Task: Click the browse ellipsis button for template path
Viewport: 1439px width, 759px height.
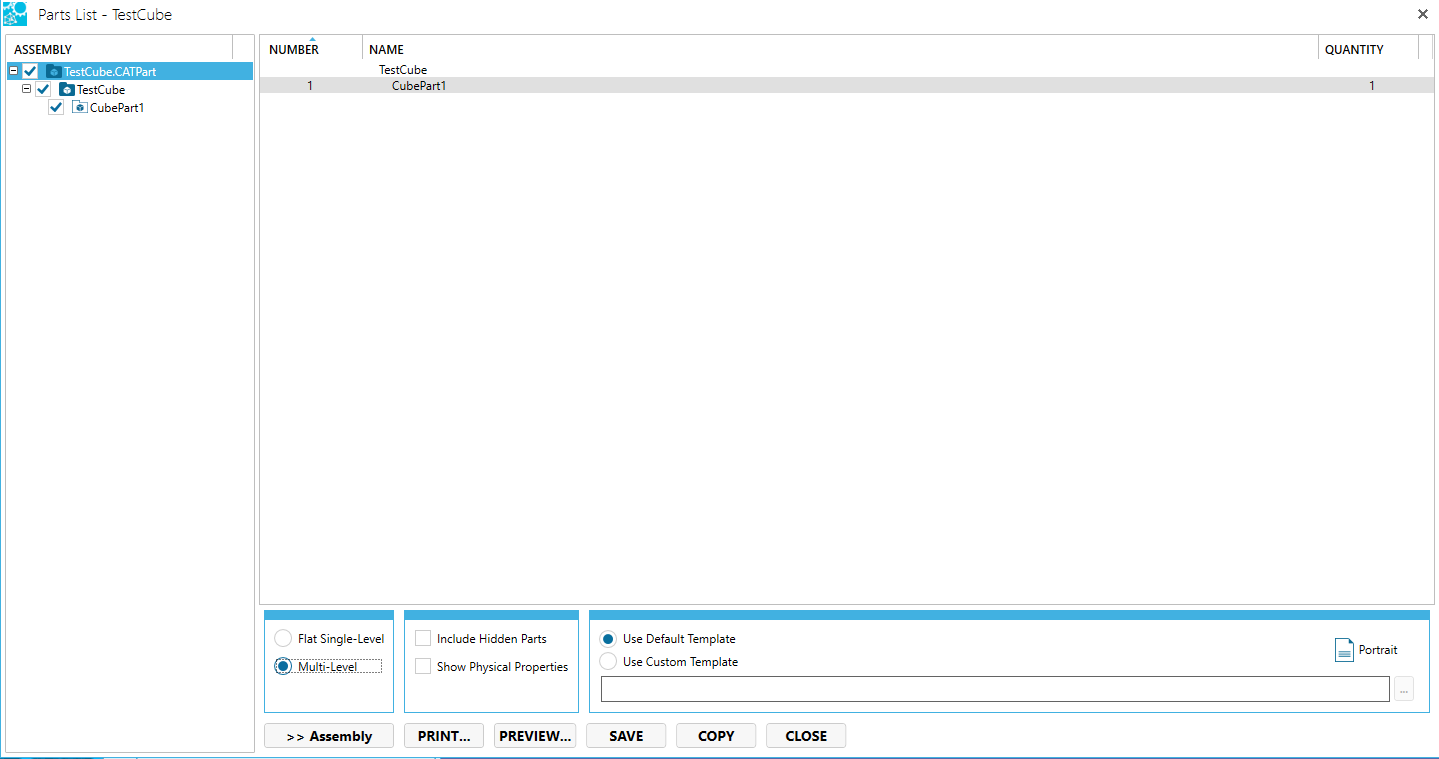Action: pyautogui.click(x=1404, y=689)
